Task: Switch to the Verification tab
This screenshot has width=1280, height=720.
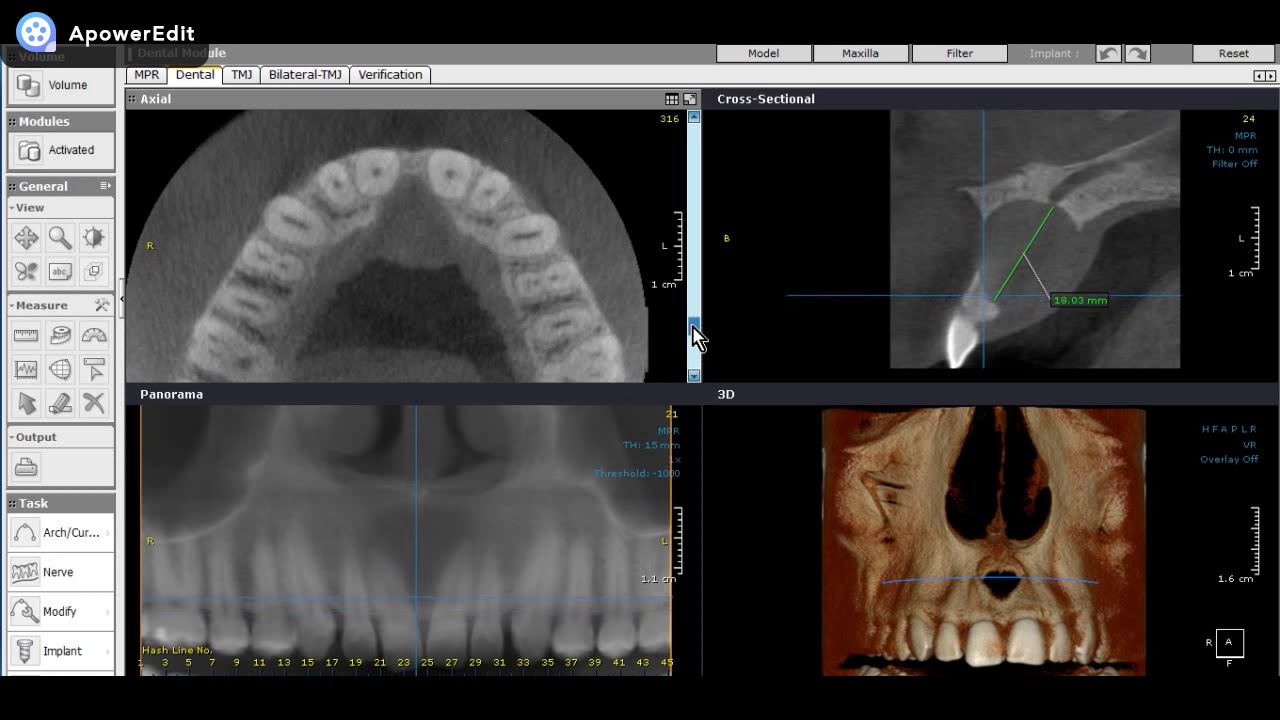Action: point(390,75)
